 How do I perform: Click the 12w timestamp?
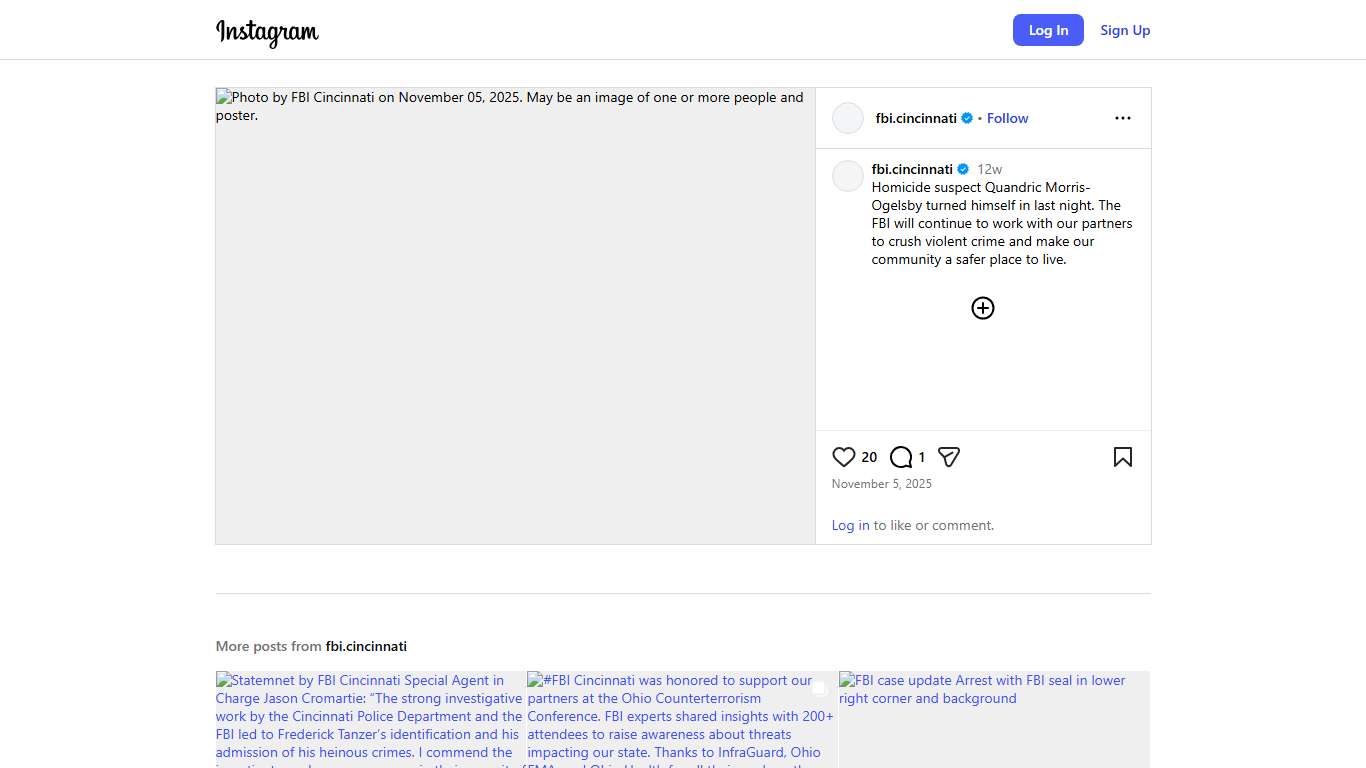tap(989, 169)
